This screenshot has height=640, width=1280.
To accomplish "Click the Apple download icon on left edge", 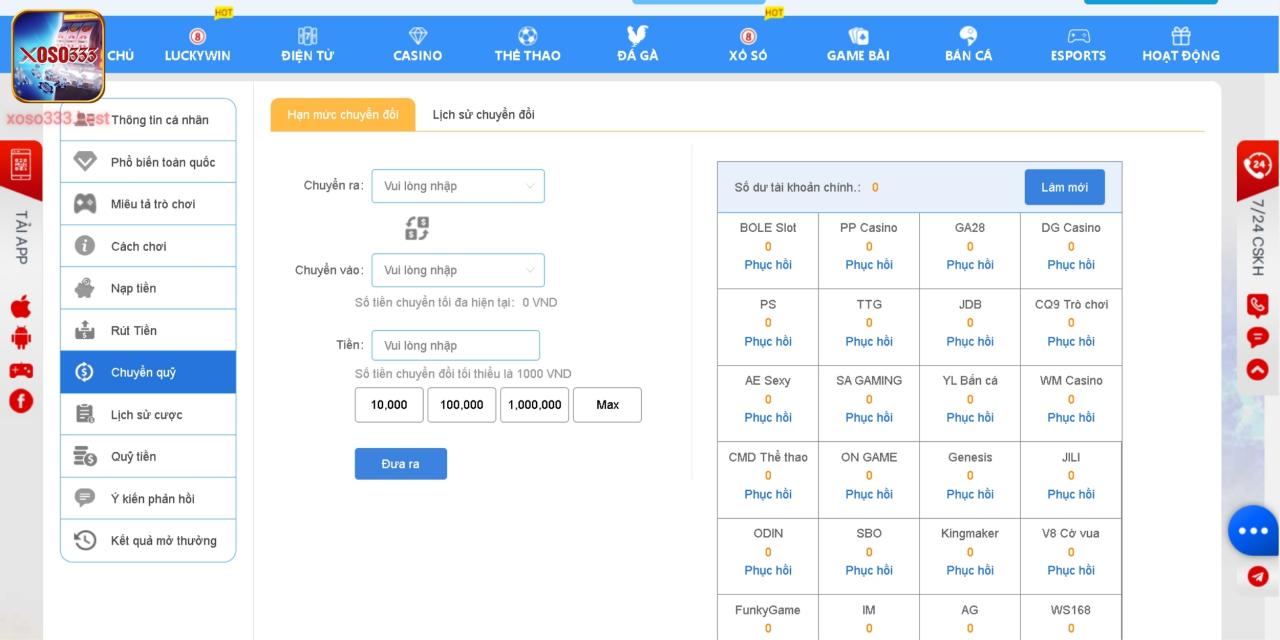I will pyautogui.click(x=19, y=305).
